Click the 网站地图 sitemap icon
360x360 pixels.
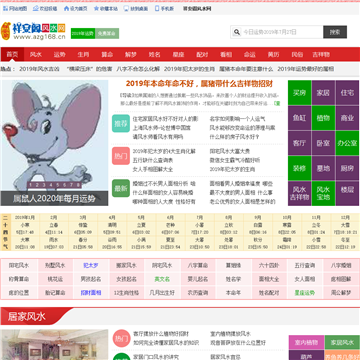5,9
